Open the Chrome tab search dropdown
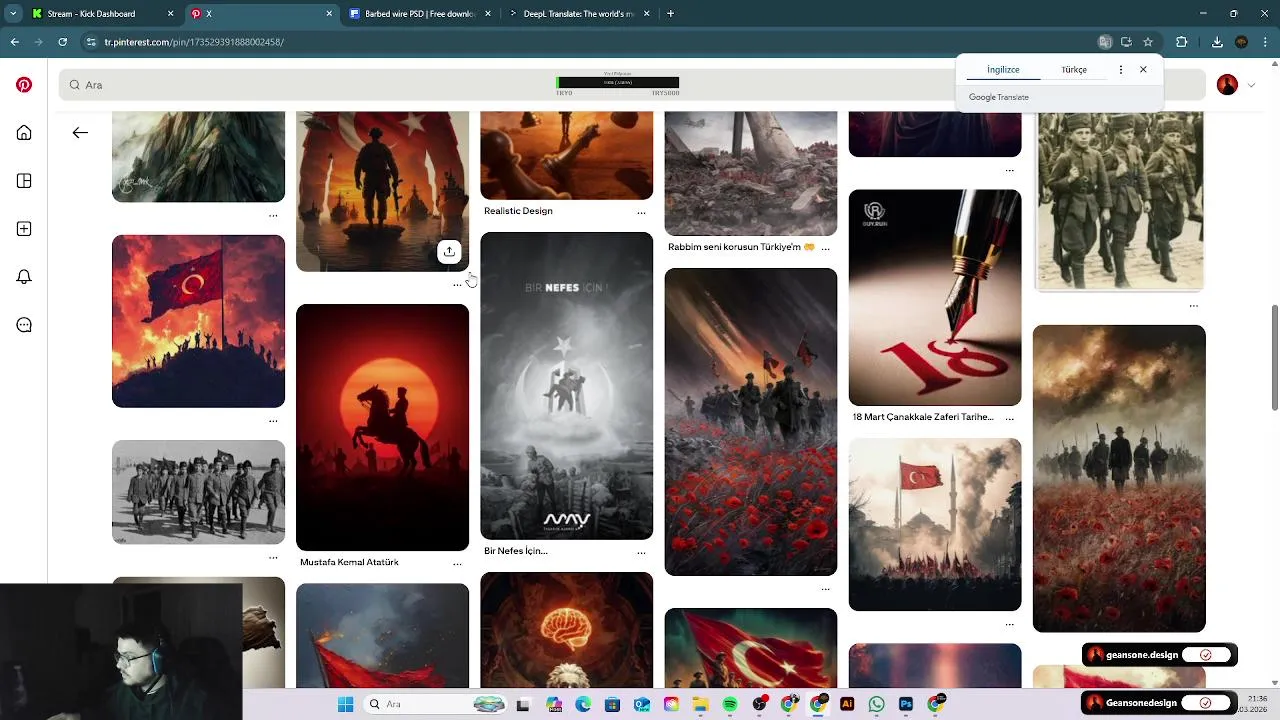This screenshot has width=1280, height=720. pos(12,14)
